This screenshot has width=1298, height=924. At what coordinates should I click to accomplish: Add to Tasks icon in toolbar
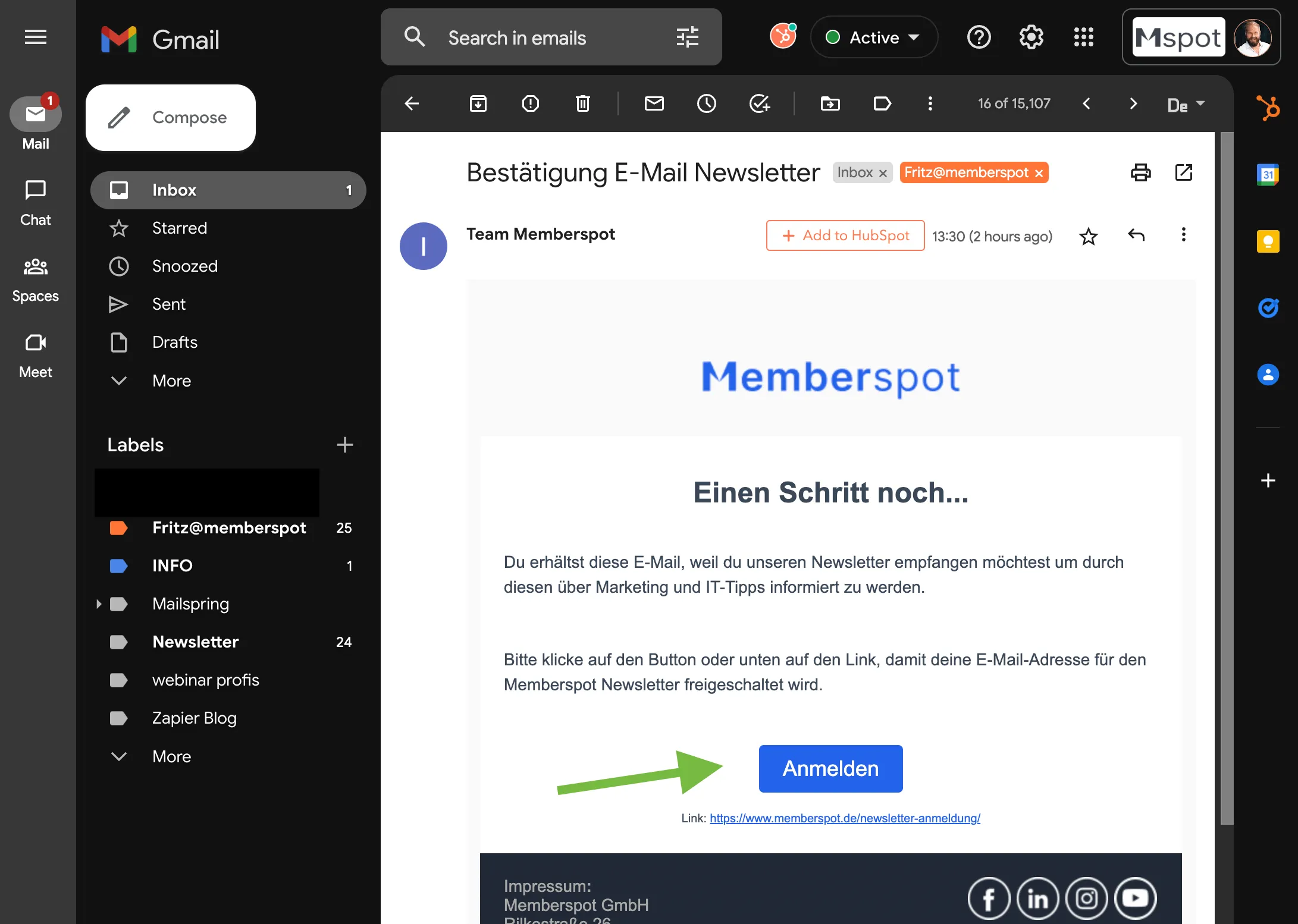point(759,103)
